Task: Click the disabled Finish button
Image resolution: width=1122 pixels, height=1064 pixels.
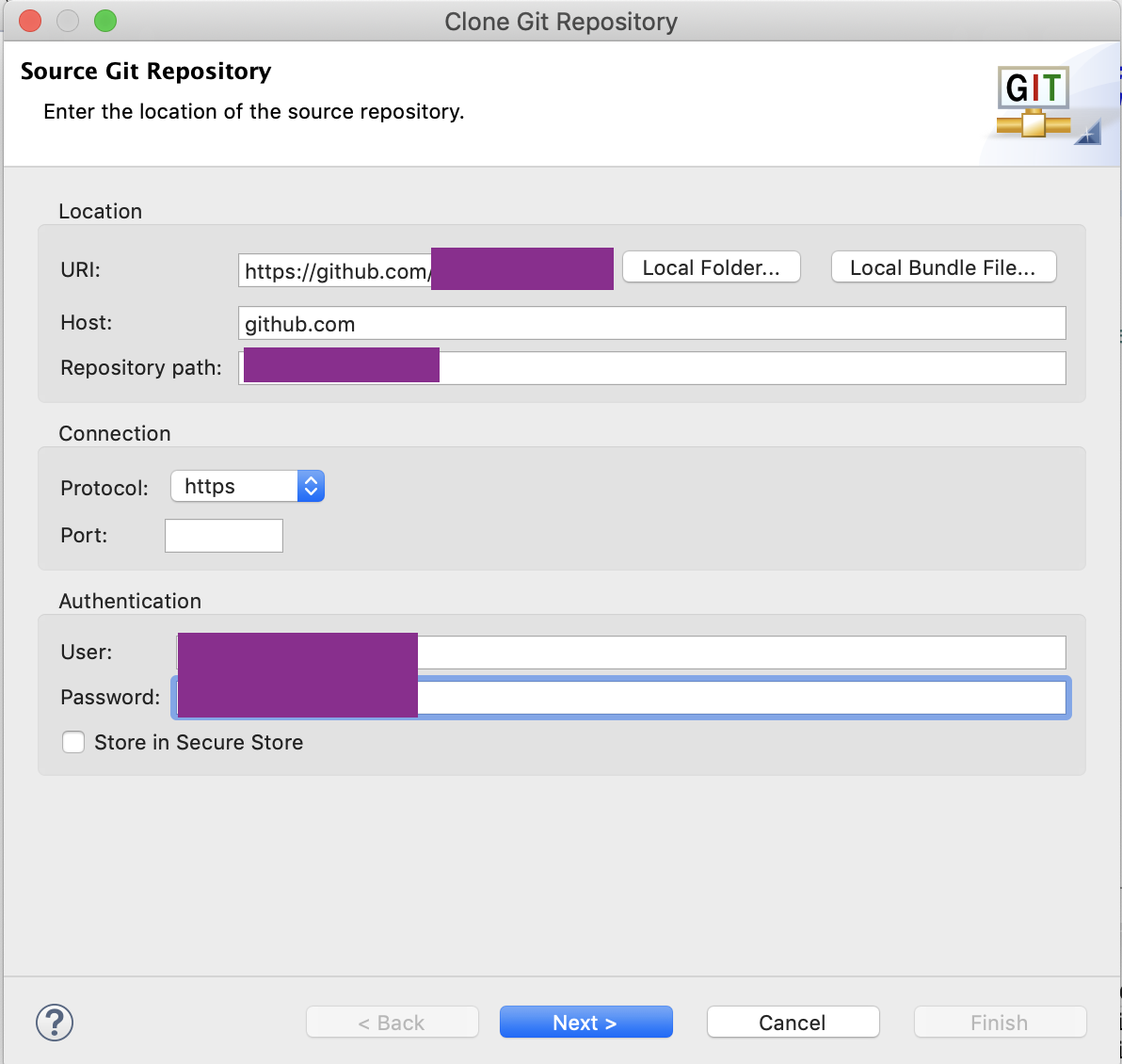Action: point(1000,1023)
